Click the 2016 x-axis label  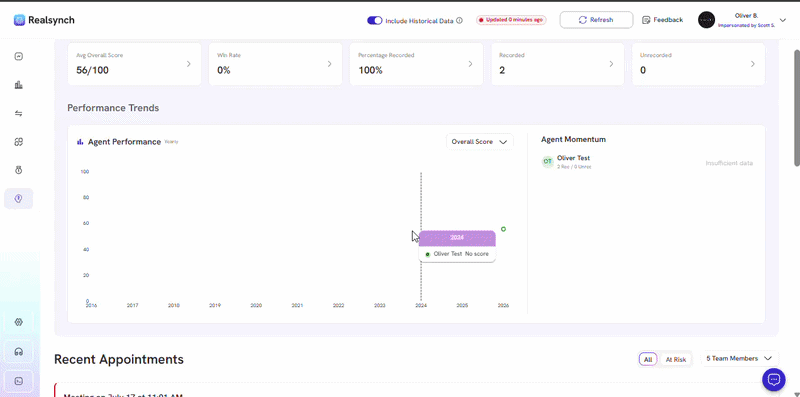[91, 306]
